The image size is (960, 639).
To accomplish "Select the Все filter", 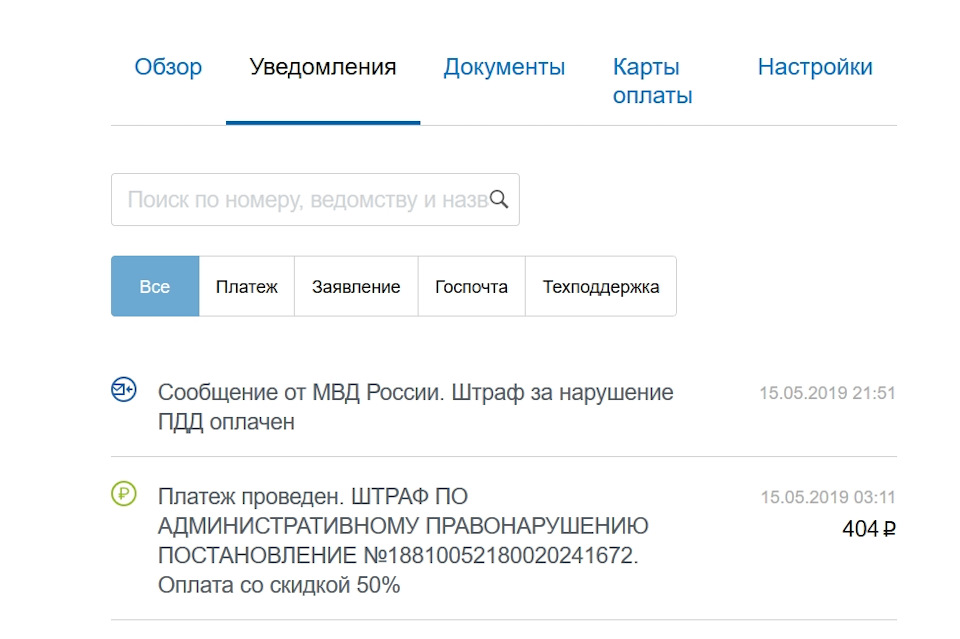I will pos(154,286).
